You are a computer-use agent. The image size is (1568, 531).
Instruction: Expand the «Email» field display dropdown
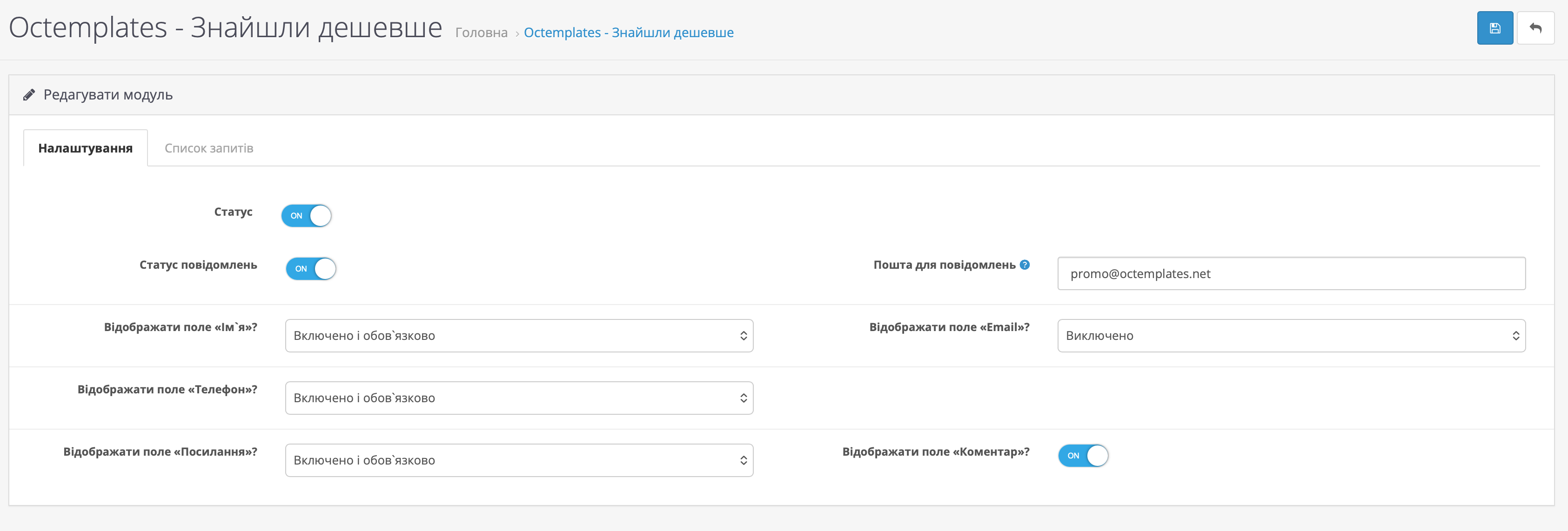(x=1290, y=336)
